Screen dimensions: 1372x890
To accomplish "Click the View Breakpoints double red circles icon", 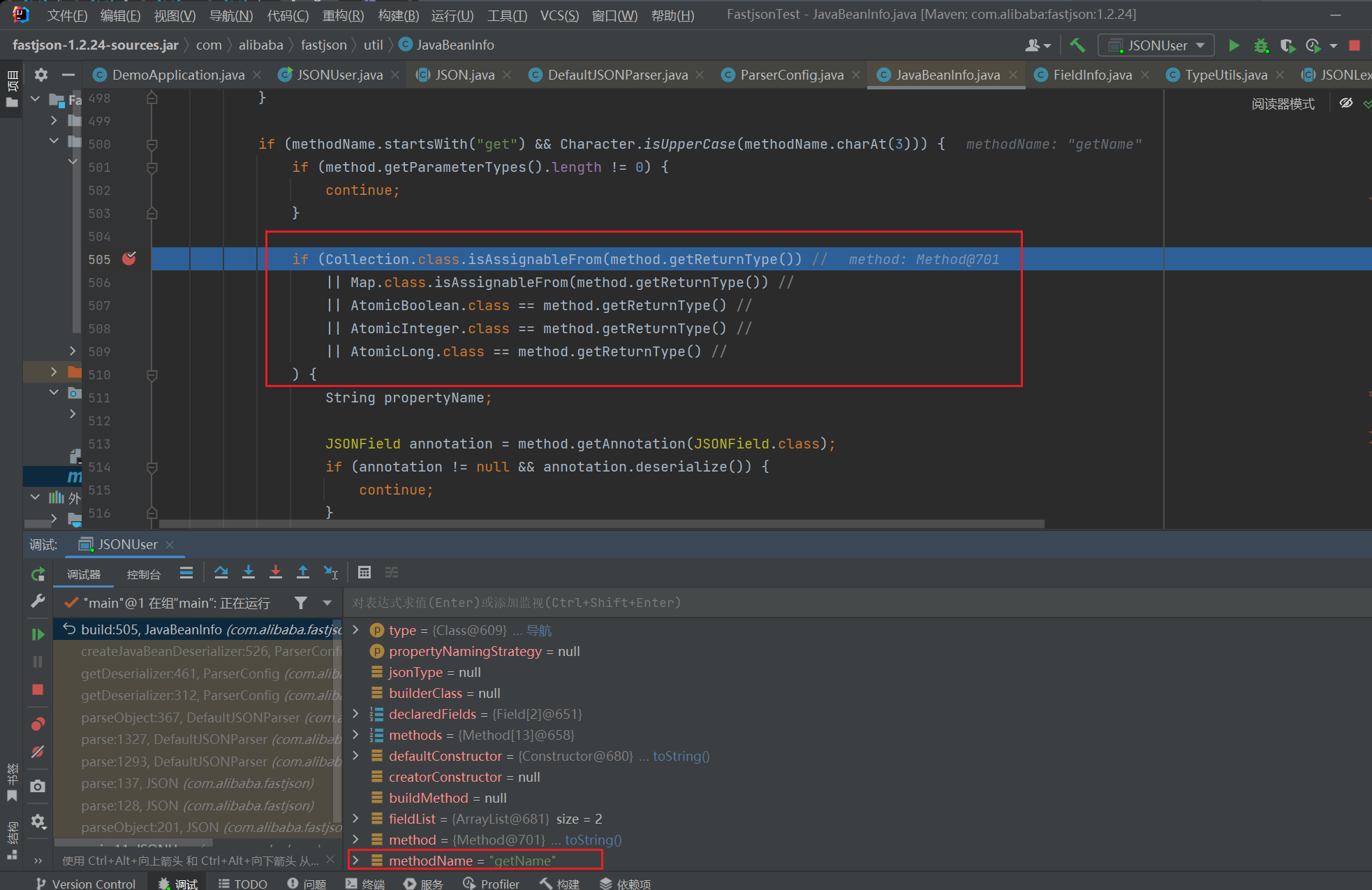I will [x=38, y=724].
